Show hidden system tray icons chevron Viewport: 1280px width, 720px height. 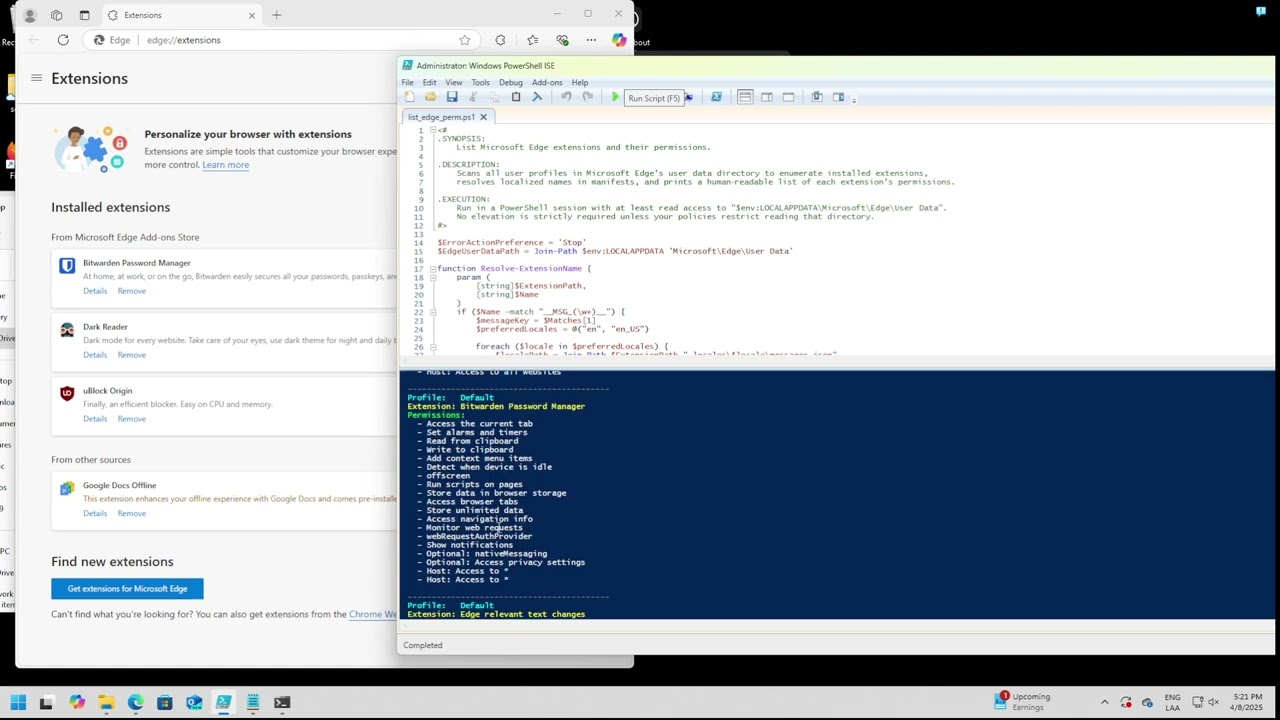[1104, 703]
